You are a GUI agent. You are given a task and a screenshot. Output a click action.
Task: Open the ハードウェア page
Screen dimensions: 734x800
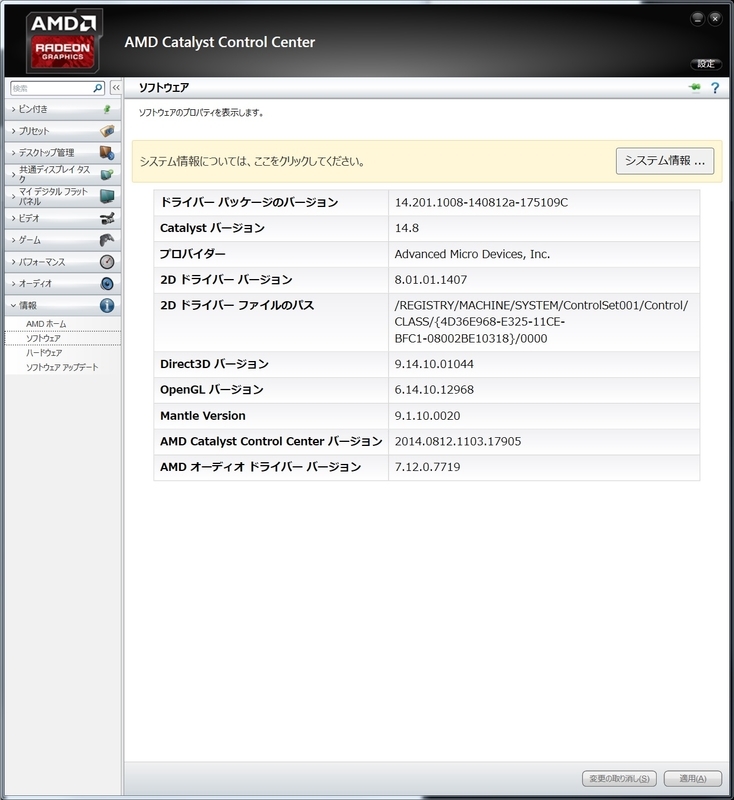coord(44,353)
